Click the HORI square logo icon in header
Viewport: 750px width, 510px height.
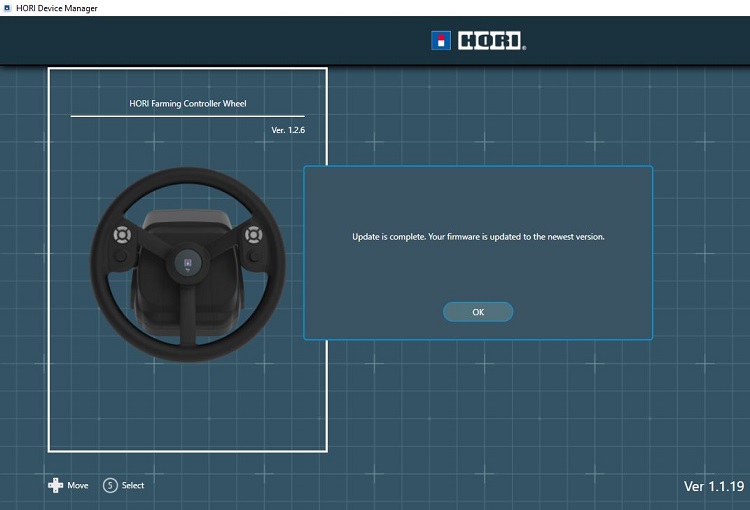(440, 41)
